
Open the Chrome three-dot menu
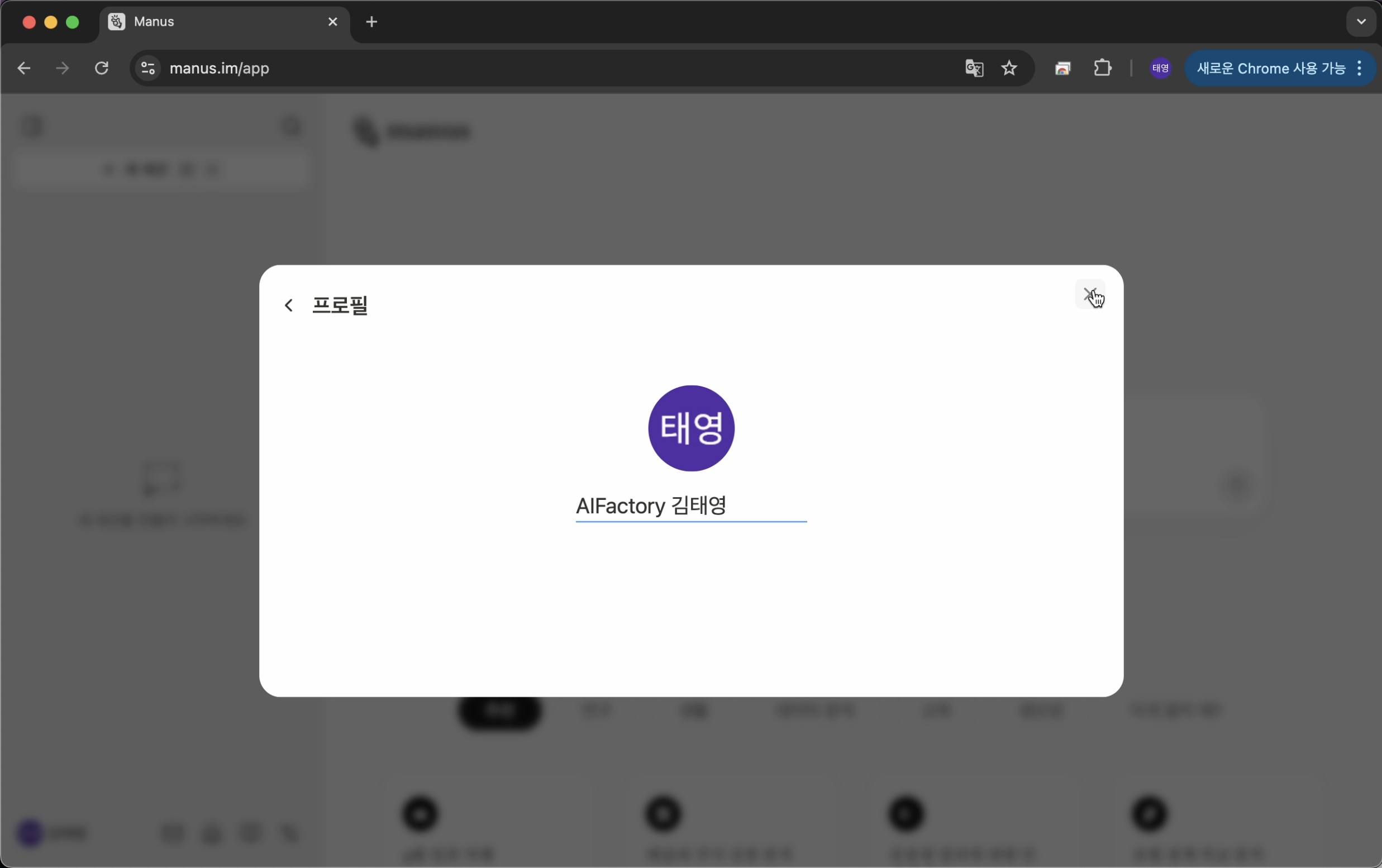[1359, 68]
